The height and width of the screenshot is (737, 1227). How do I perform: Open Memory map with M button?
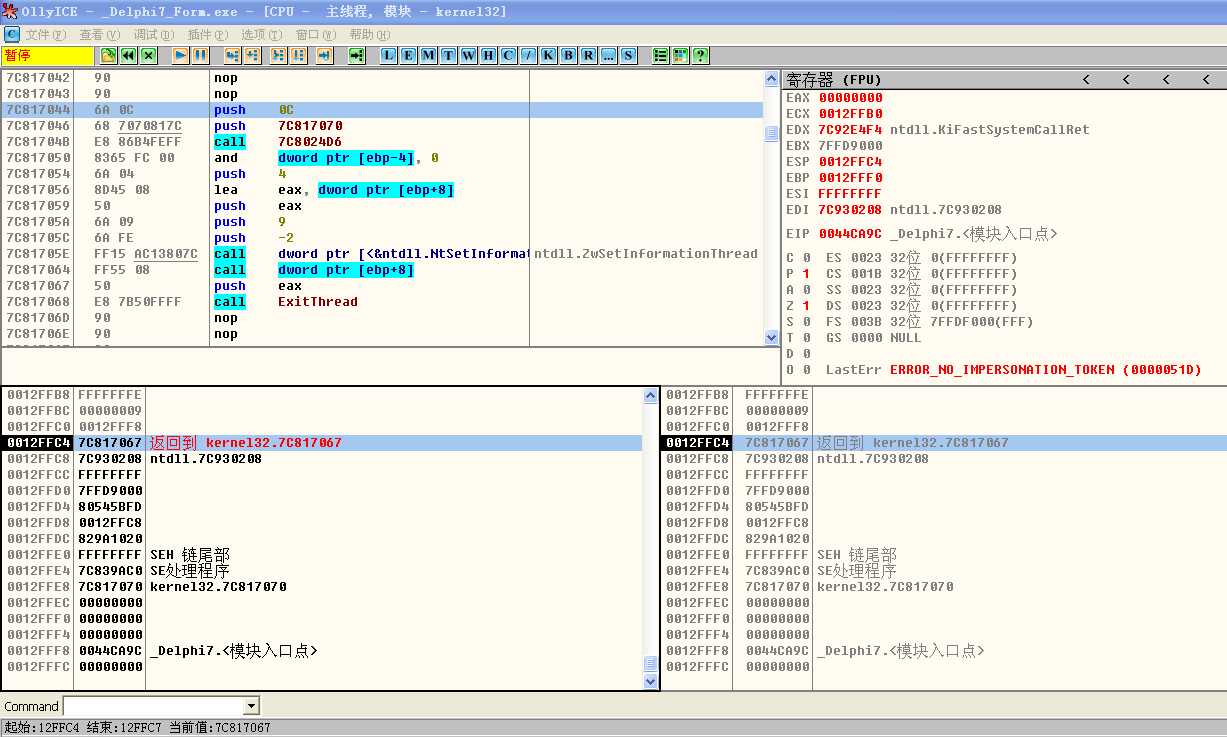point(428,55)
